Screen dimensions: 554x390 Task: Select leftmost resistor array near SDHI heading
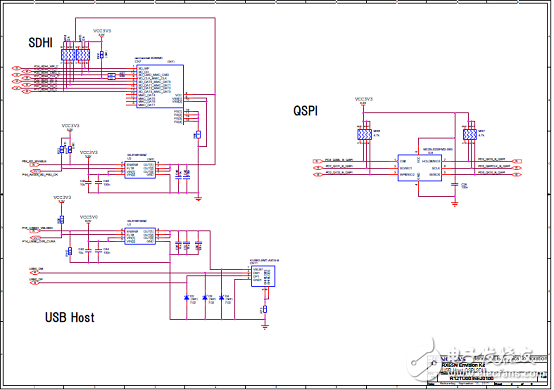pyautogui.click(x=68, y=55)
